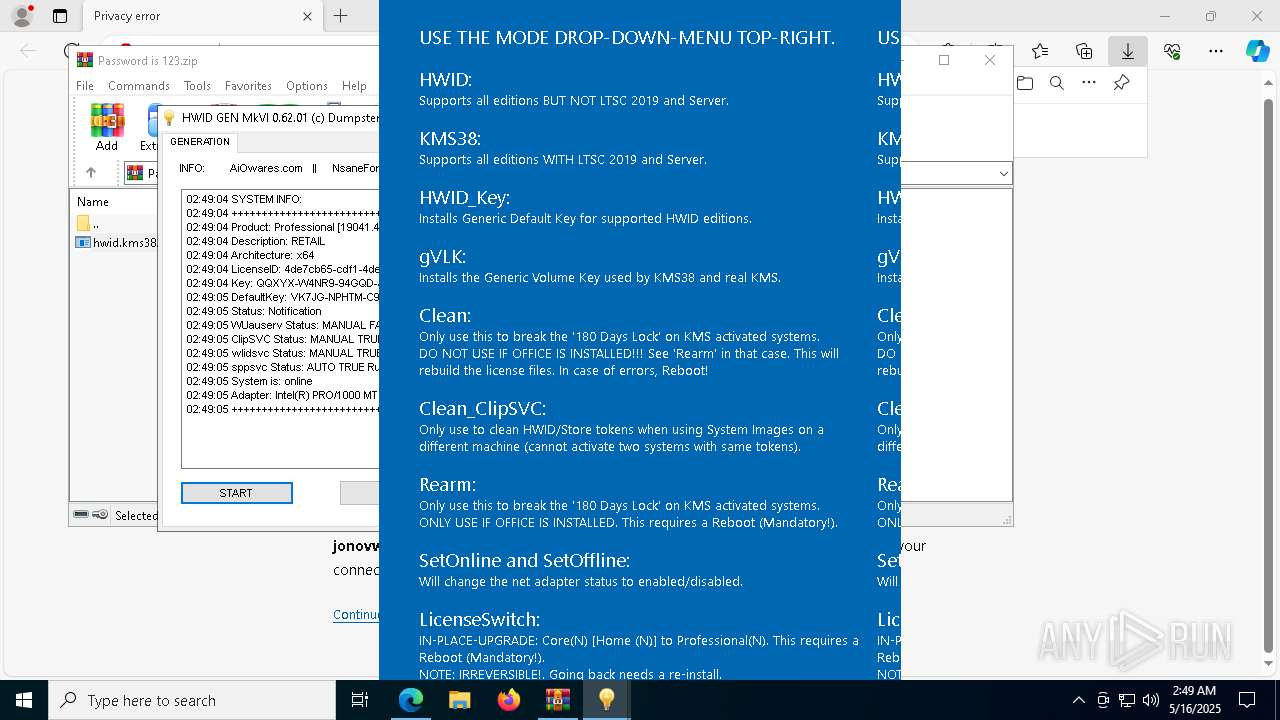Click the Add icon in the WinRAR toolbar
The width and height of the screenshot is (1280, 720).
point(107,127)
